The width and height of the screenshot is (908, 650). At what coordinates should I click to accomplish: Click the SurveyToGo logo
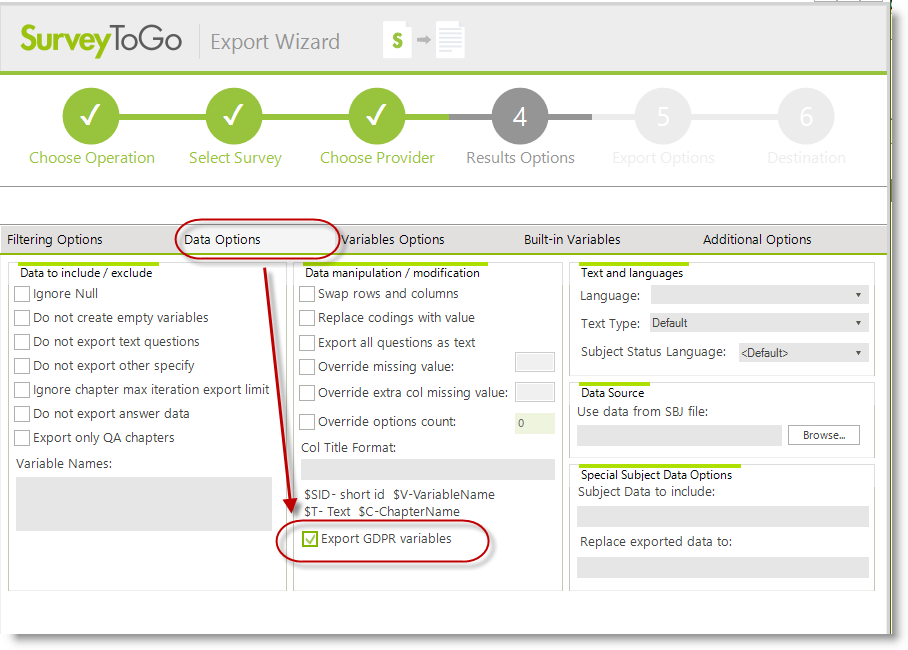click(101, 40)
